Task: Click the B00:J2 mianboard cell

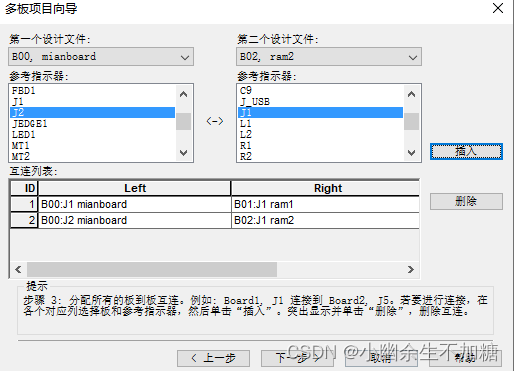Action: coord(135,220)
